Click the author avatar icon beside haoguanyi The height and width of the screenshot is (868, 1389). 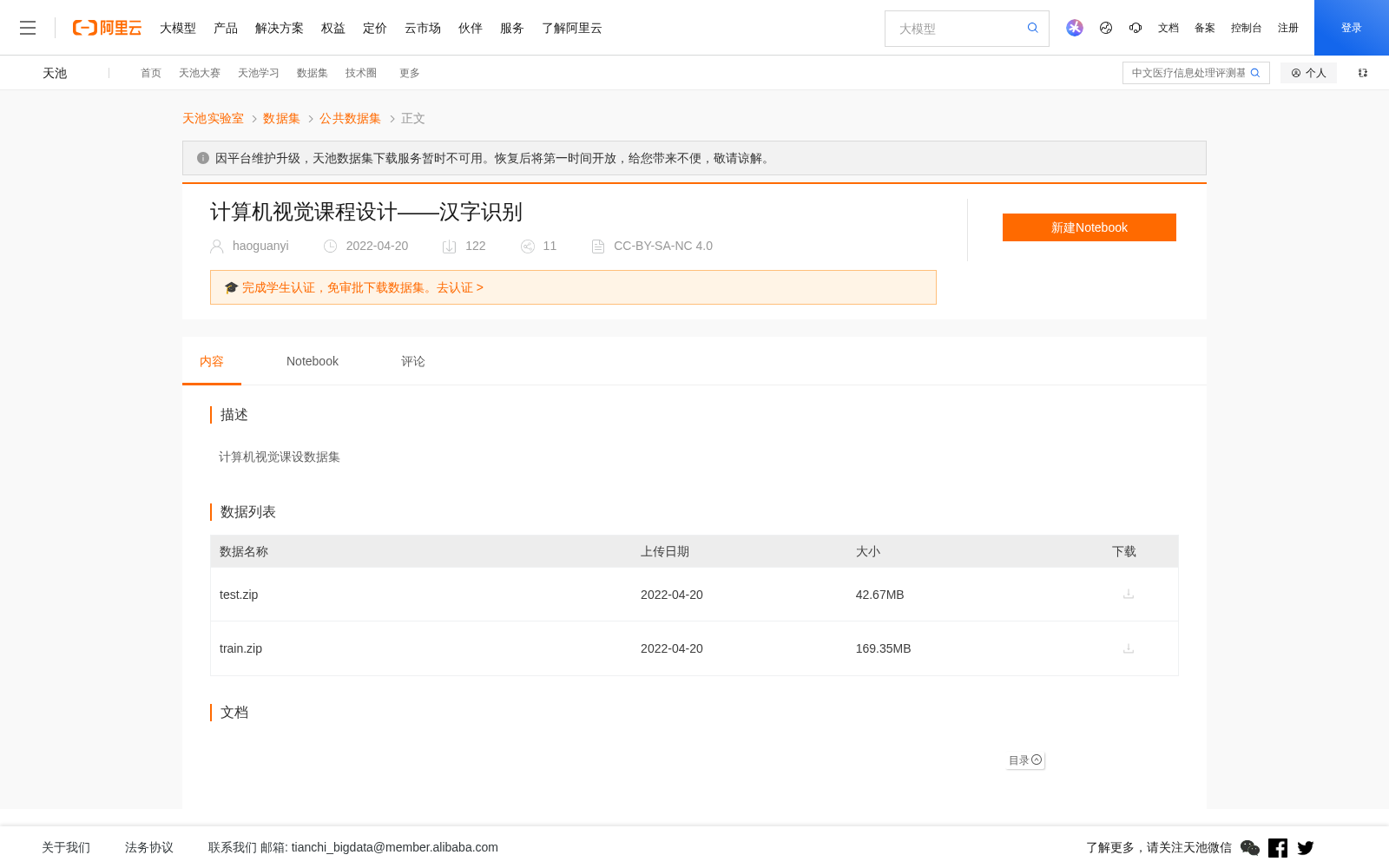(217, 247)
